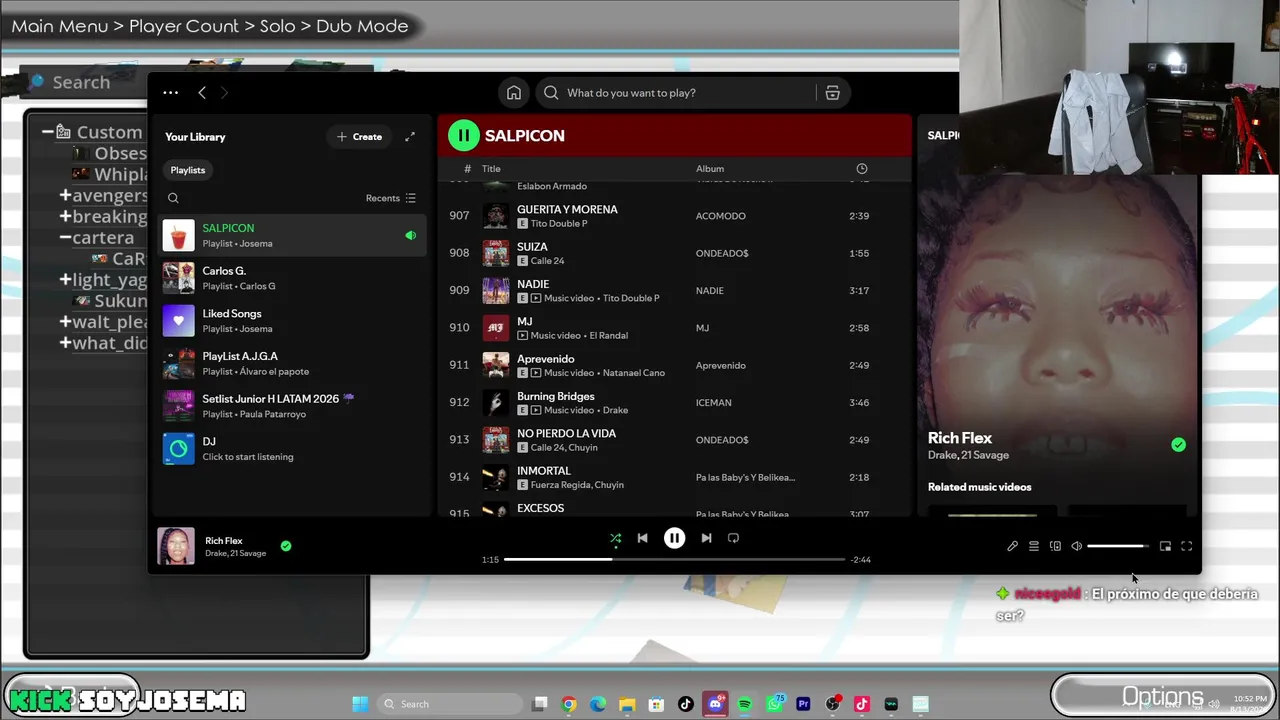Viewport: 1280px width, 720px height.
Task: Go to Spotify Home
Action: coord(514,93)
